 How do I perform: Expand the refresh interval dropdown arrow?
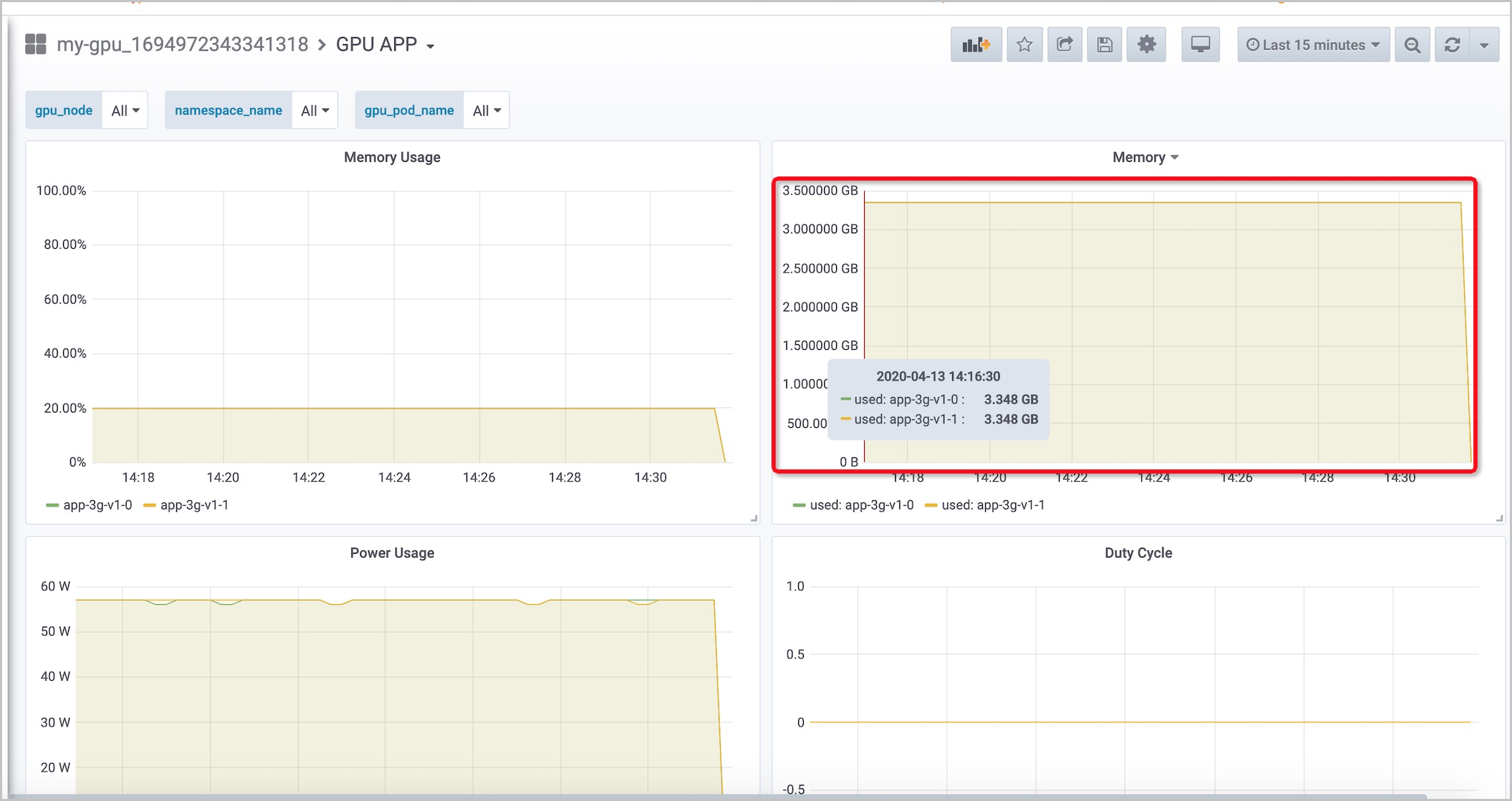point(1485,44)
